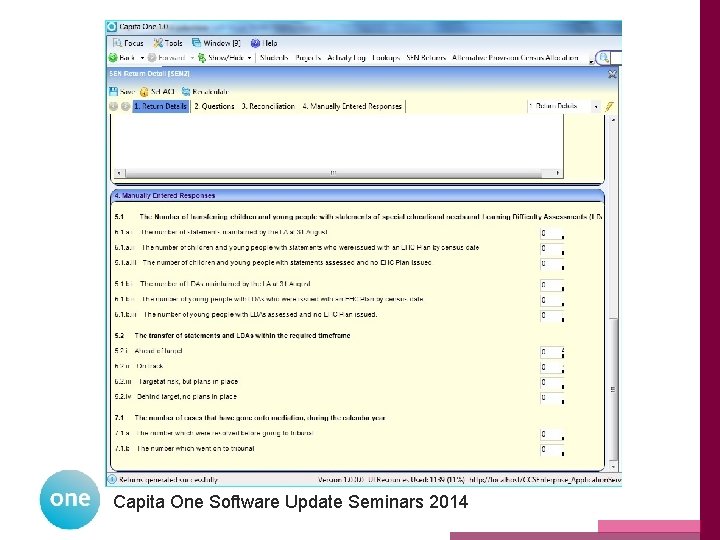Screen dimensions: 720x540
Task: Click the magnifier search icon
Action: [x=604, y=58]
